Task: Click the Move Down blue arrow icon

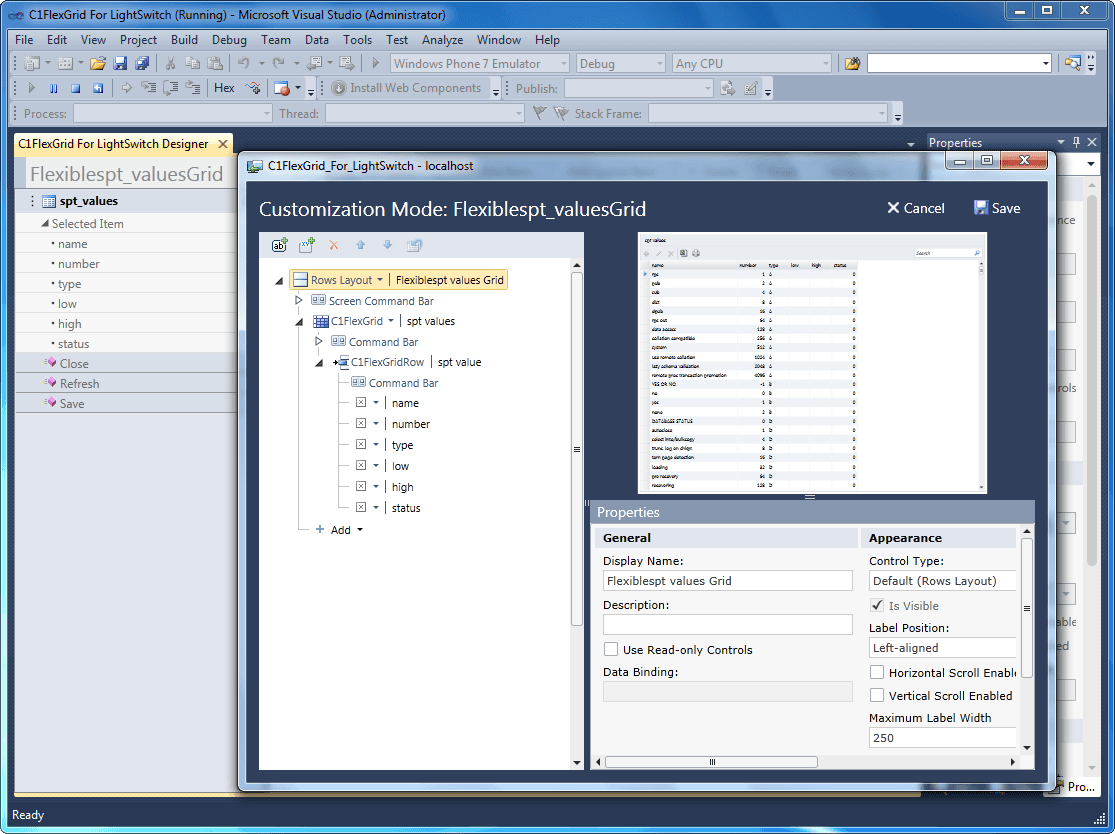Action: 388,245
